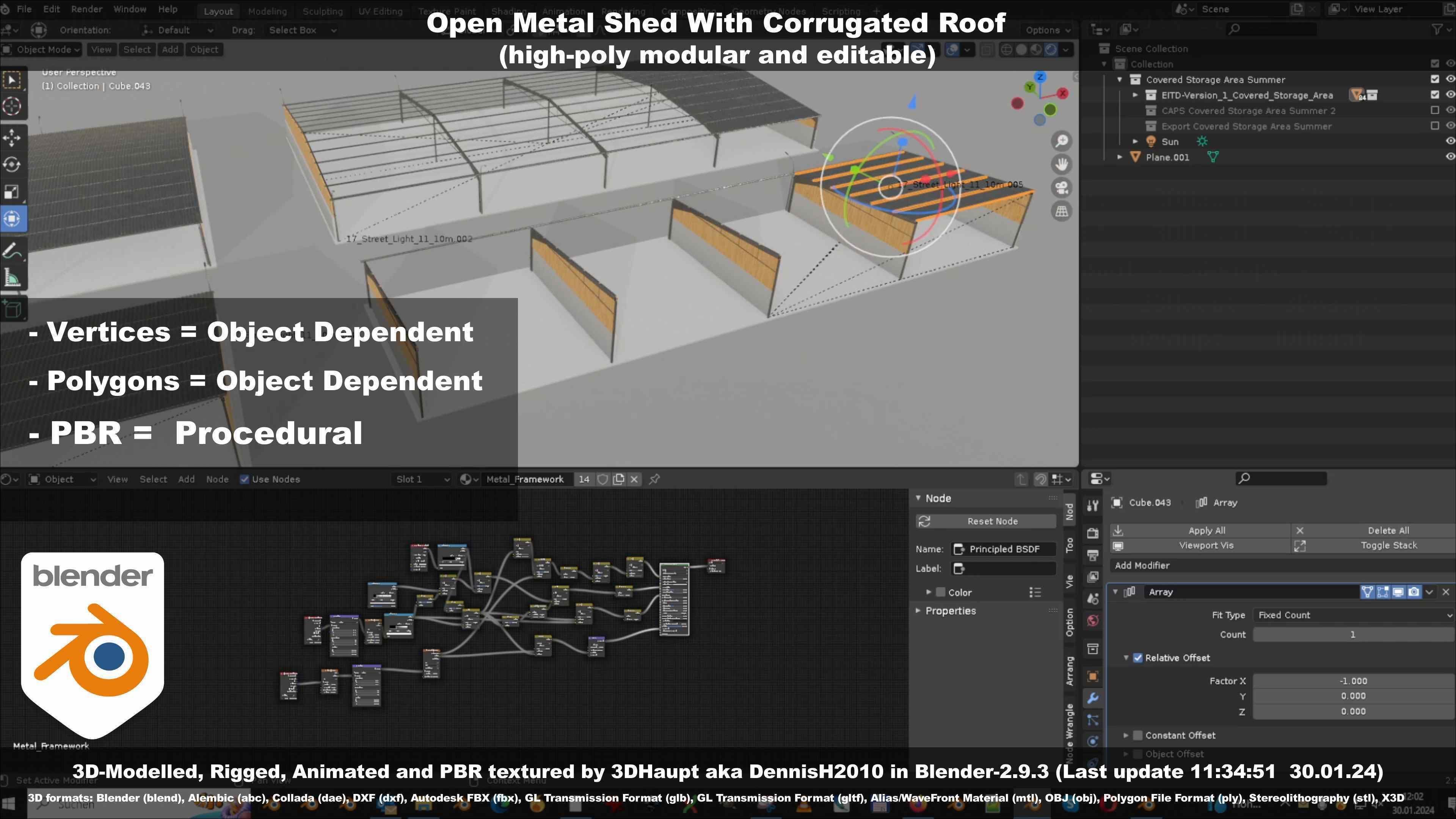Click the Viewport Vis button
1456x819 pixels.
[1201, 546]
